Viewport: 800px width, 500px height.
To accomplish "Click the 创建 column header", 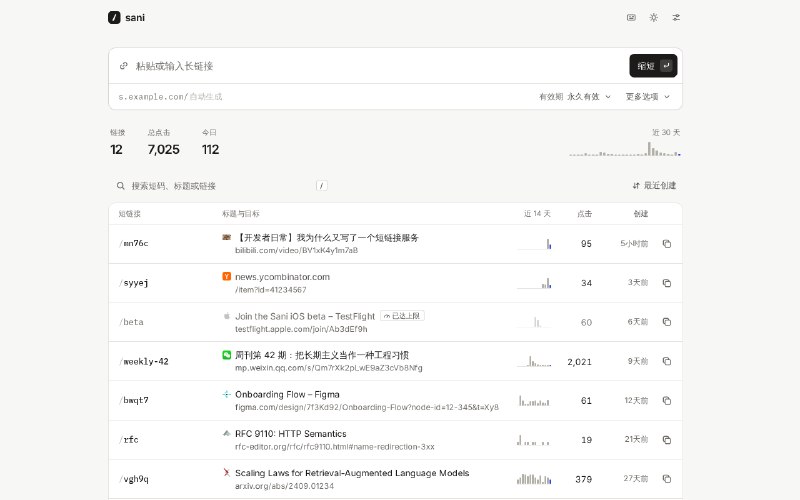I will tap(641, 214).
